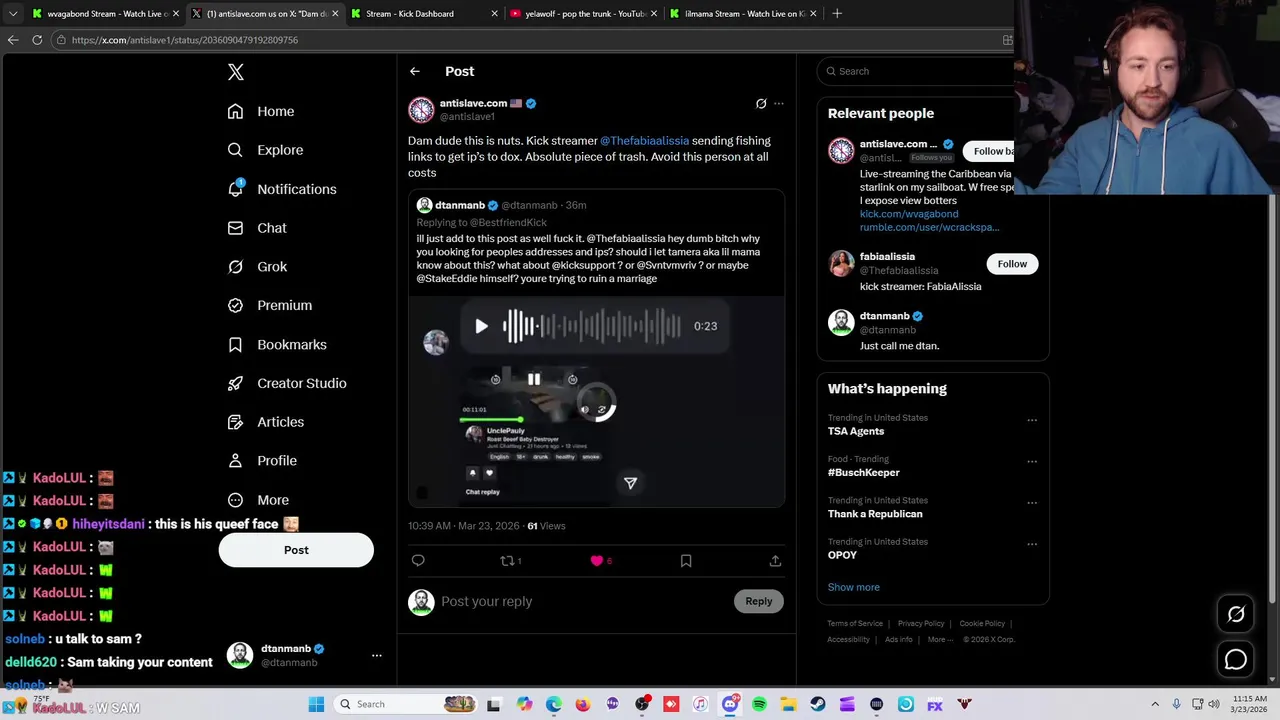This screenshot has width=1280, height=720.
Task: Open the Terms of Service link
Action: pos(855,623)
